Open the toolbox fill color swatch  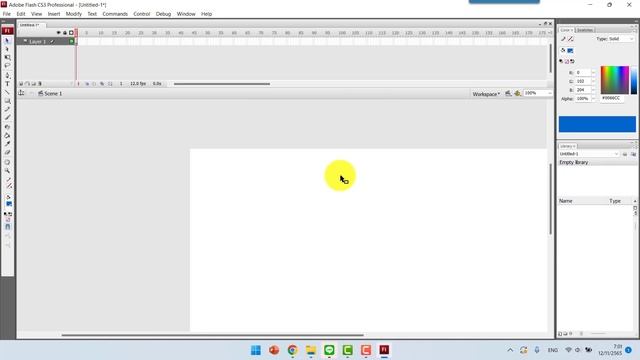tap(9, 204)
